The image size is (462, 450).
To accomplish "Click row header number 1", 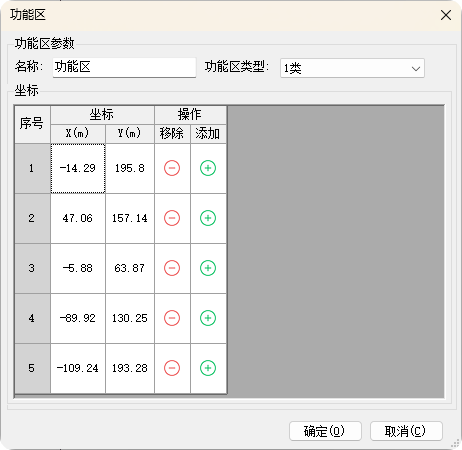I will (33, 168).
